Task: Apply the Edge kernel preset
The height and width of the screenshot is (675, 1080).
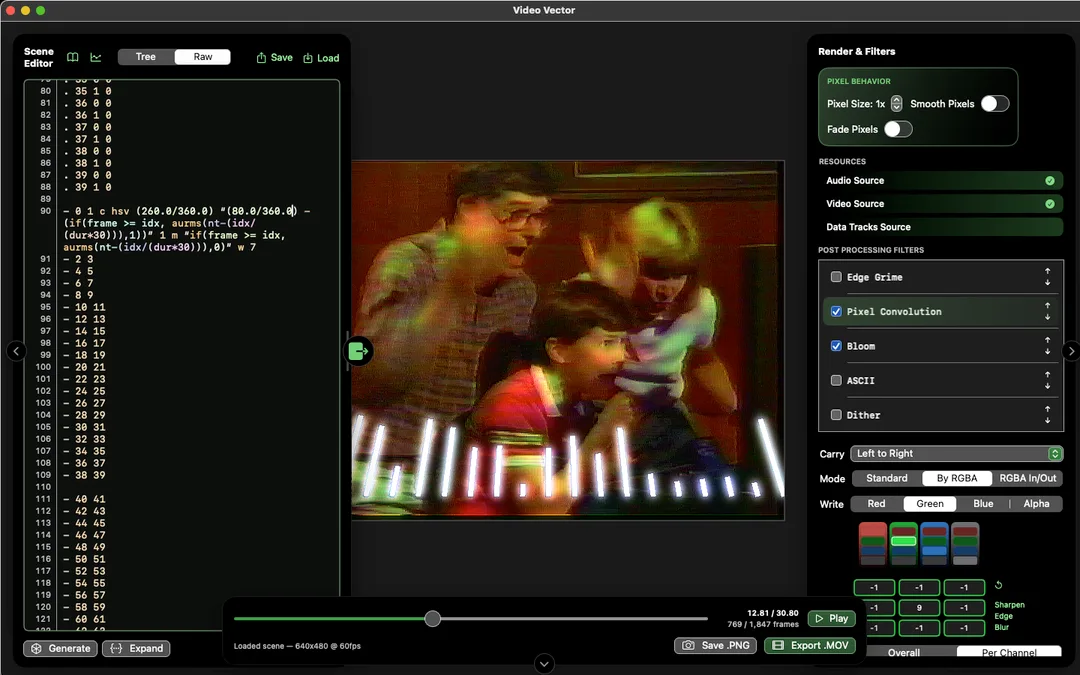Action: tap(1003, 616)
